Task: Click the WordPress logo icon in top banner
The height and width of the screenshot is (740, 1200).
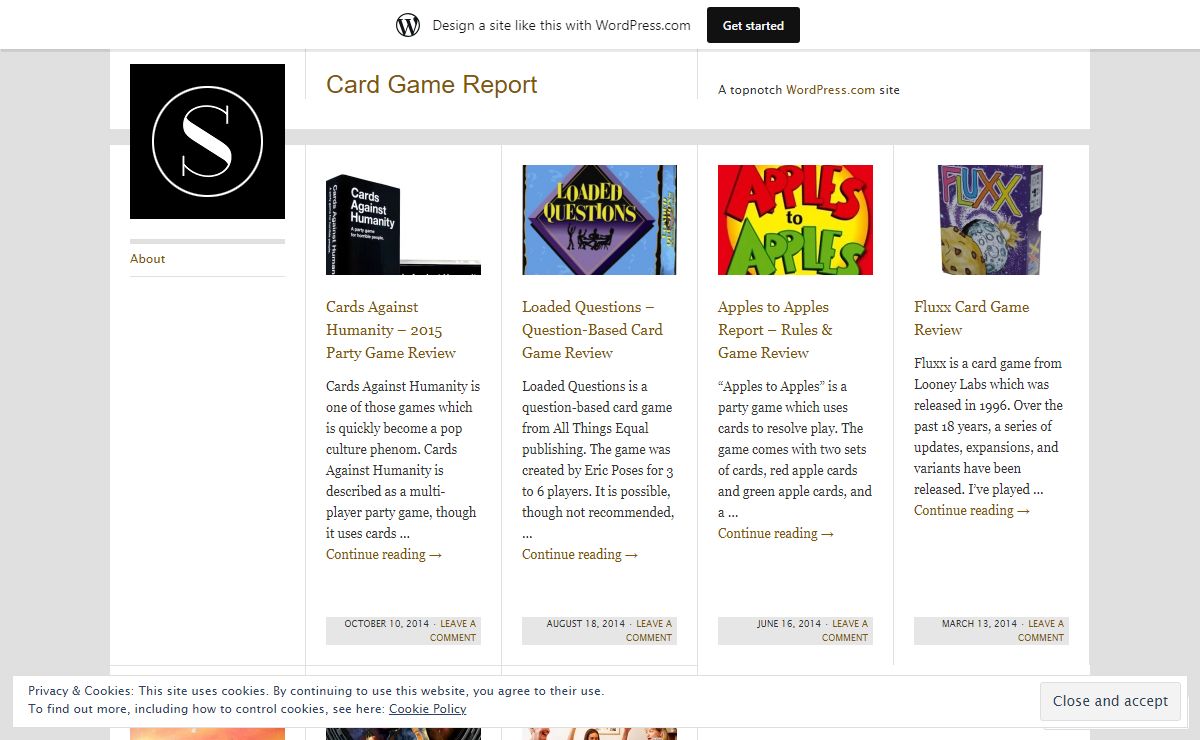Action: [408, 25]
